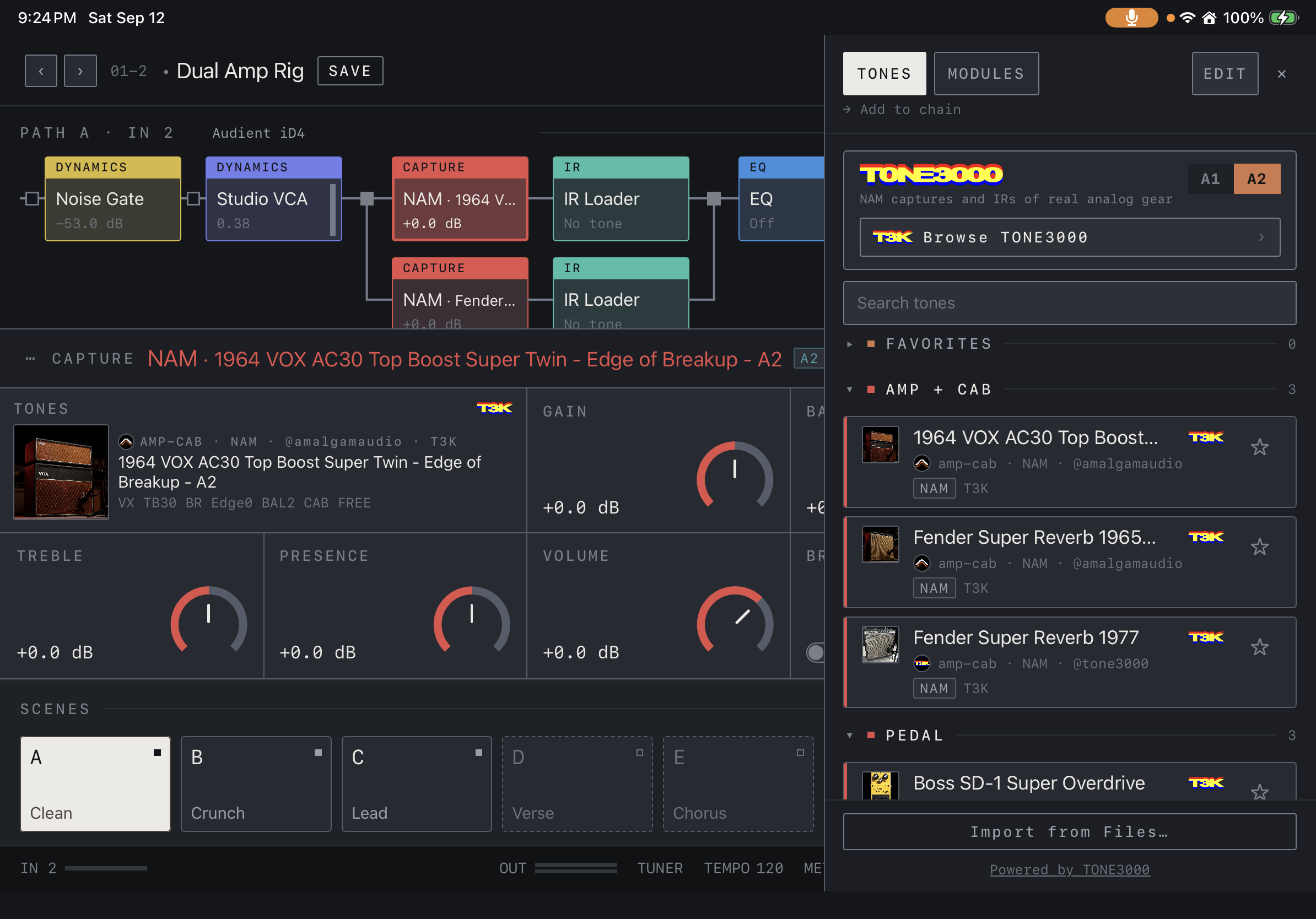The height and width of the screenshot is (919, 1316).
Task: Select scene D Verse
Action: point(577,784)
